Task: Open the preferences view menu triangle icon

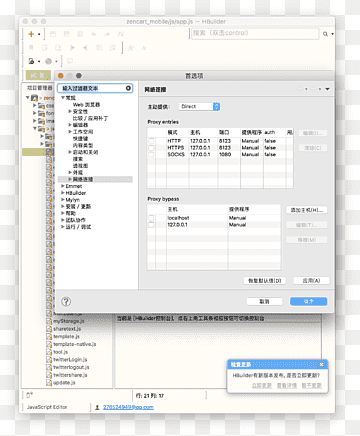Action: 327,89
